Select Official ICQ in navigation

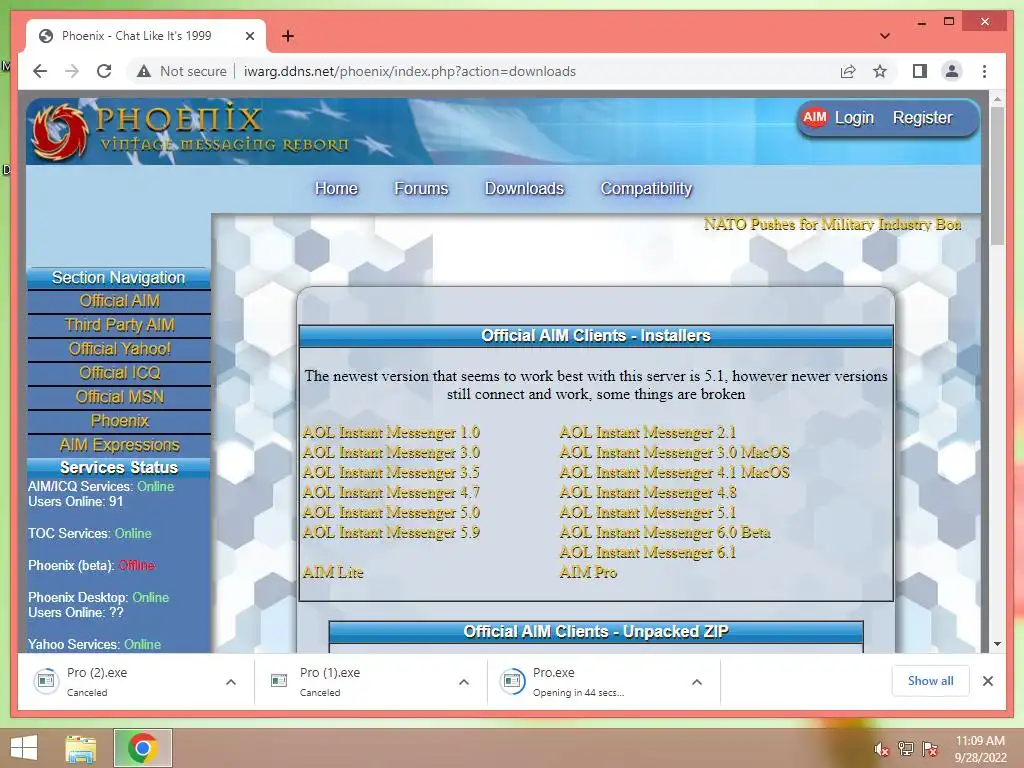119,373
